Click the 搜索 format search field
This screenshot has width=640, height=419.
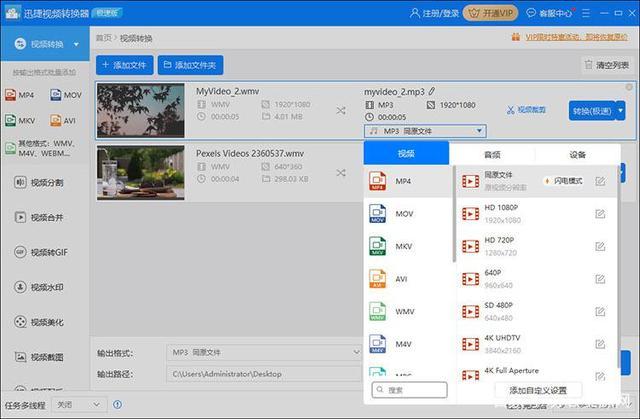[x=408, y=390]
